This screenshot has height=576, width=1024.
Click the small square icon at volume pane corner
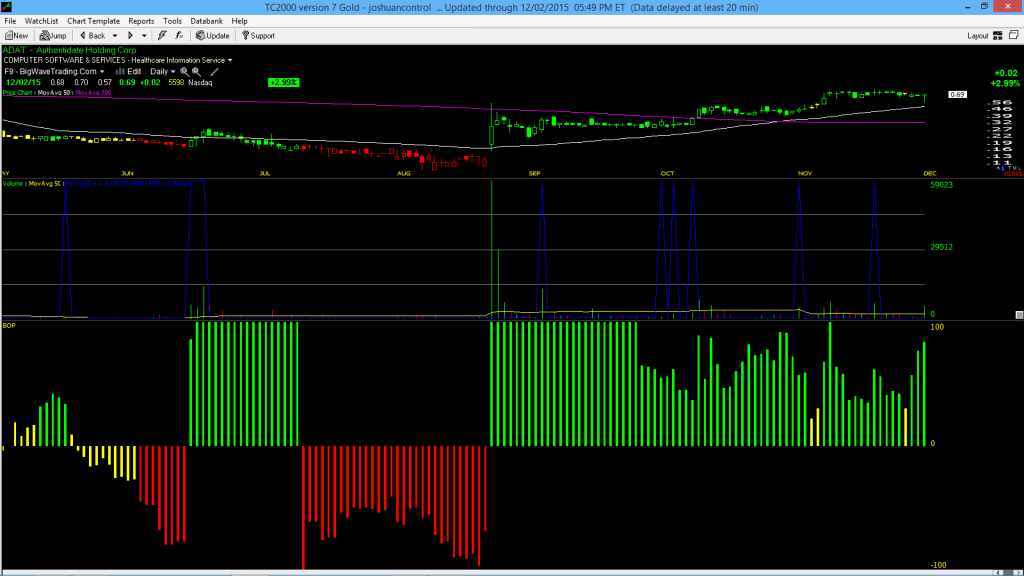[1019, 315]
